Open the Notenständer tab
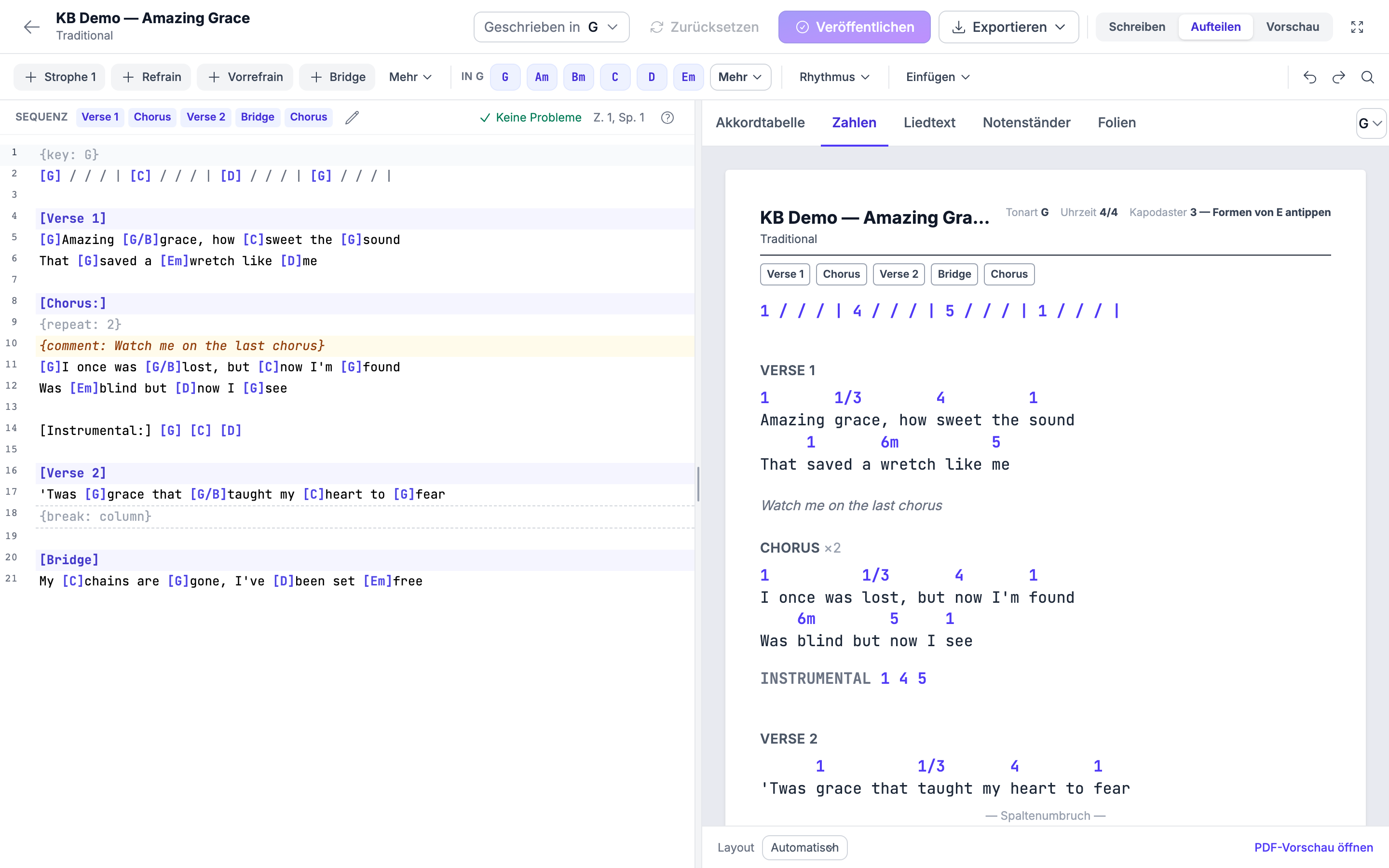The image size is (1389, 868). (x=1026, y=122)
